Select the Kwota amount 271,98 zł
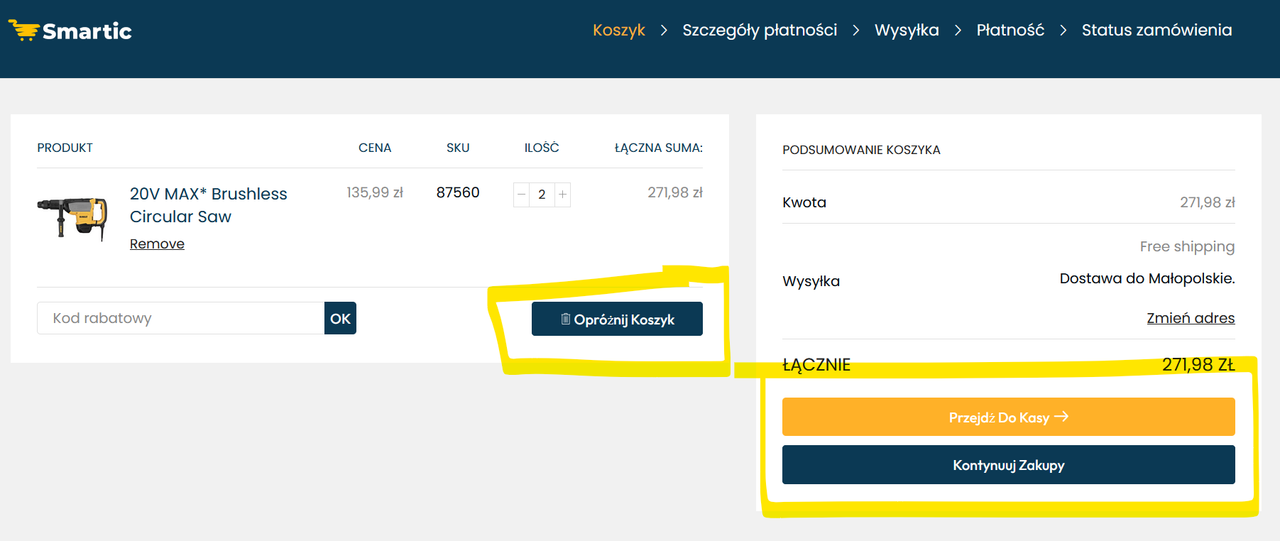This screenshot has width=1280, height=541. 1208,202
